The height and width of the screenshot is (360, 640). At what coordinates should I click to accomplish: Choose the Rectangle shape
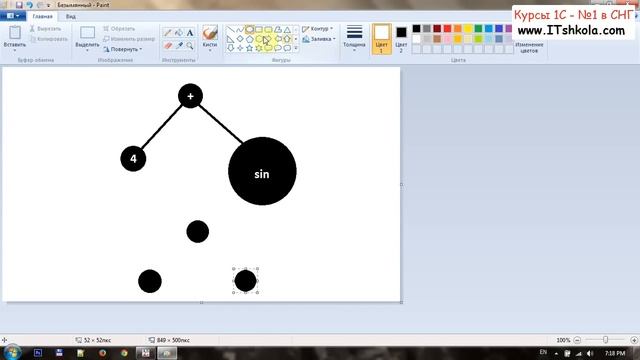point(259,30)
